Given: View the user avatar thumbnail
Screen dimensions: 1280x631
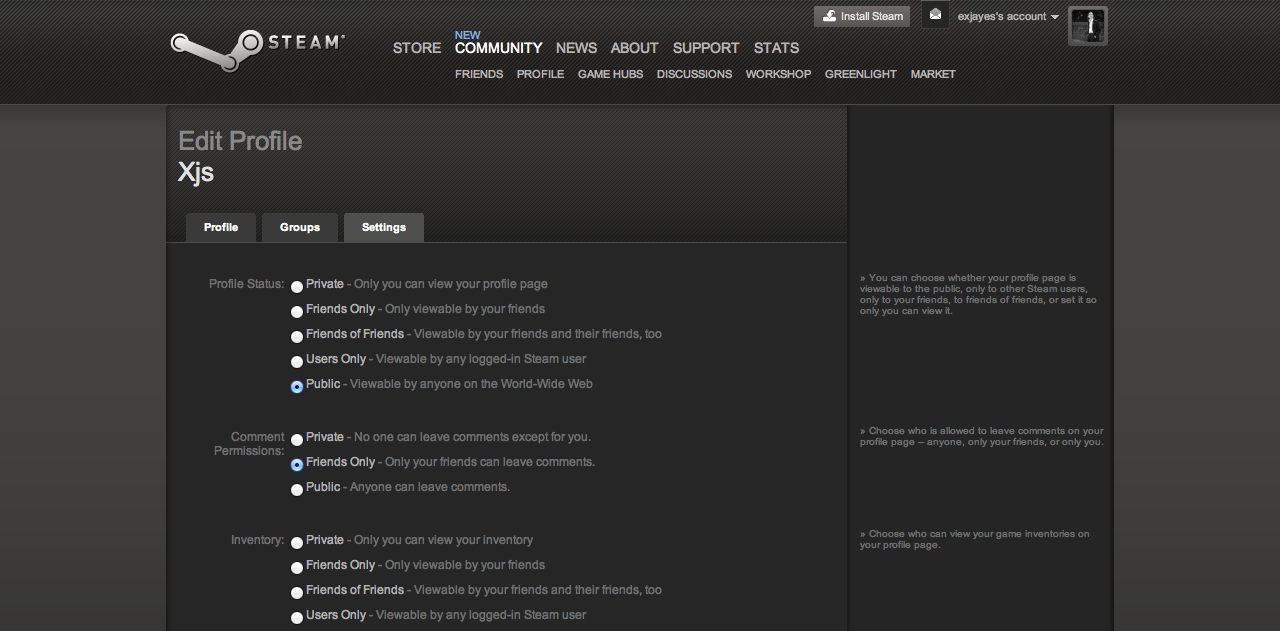Looking at the screenshot, I should (1088, 26).
